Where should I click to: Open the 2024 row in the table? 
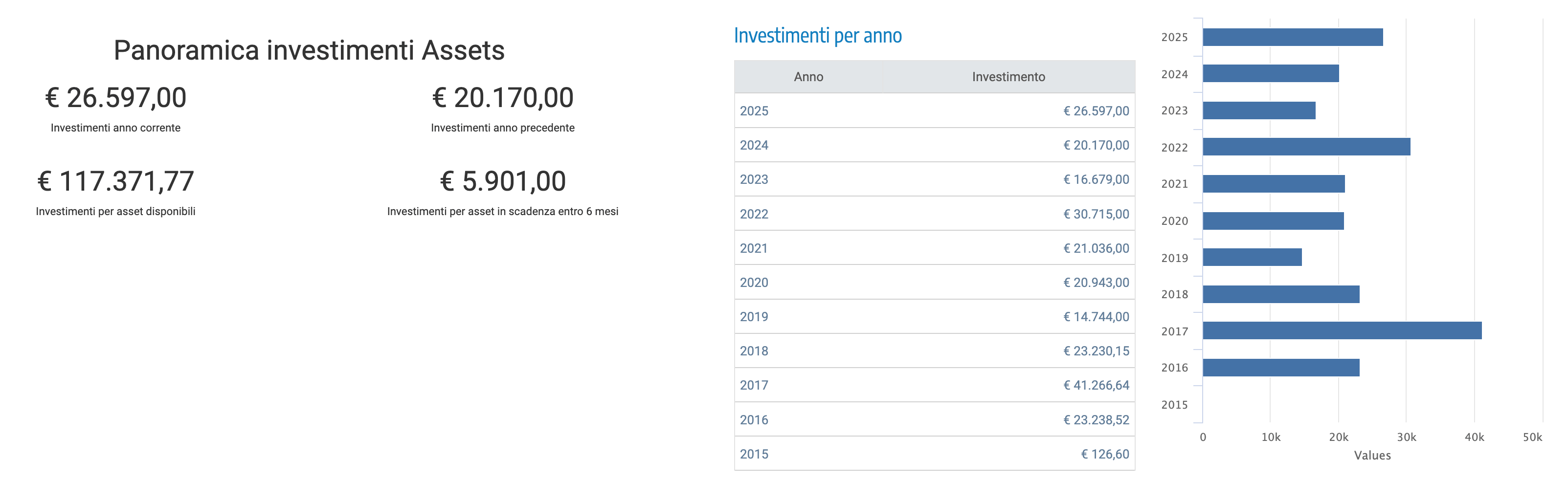coord(934,145)
